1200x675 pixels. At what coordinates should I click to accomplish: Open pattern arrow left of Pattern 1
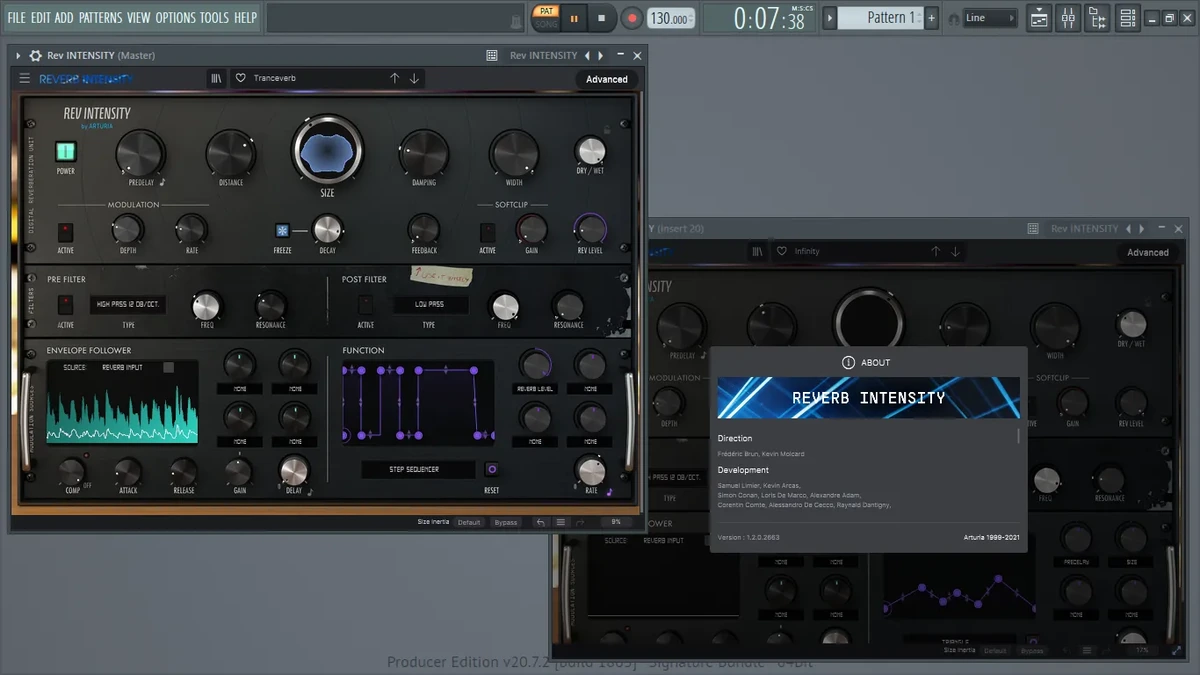829,18
